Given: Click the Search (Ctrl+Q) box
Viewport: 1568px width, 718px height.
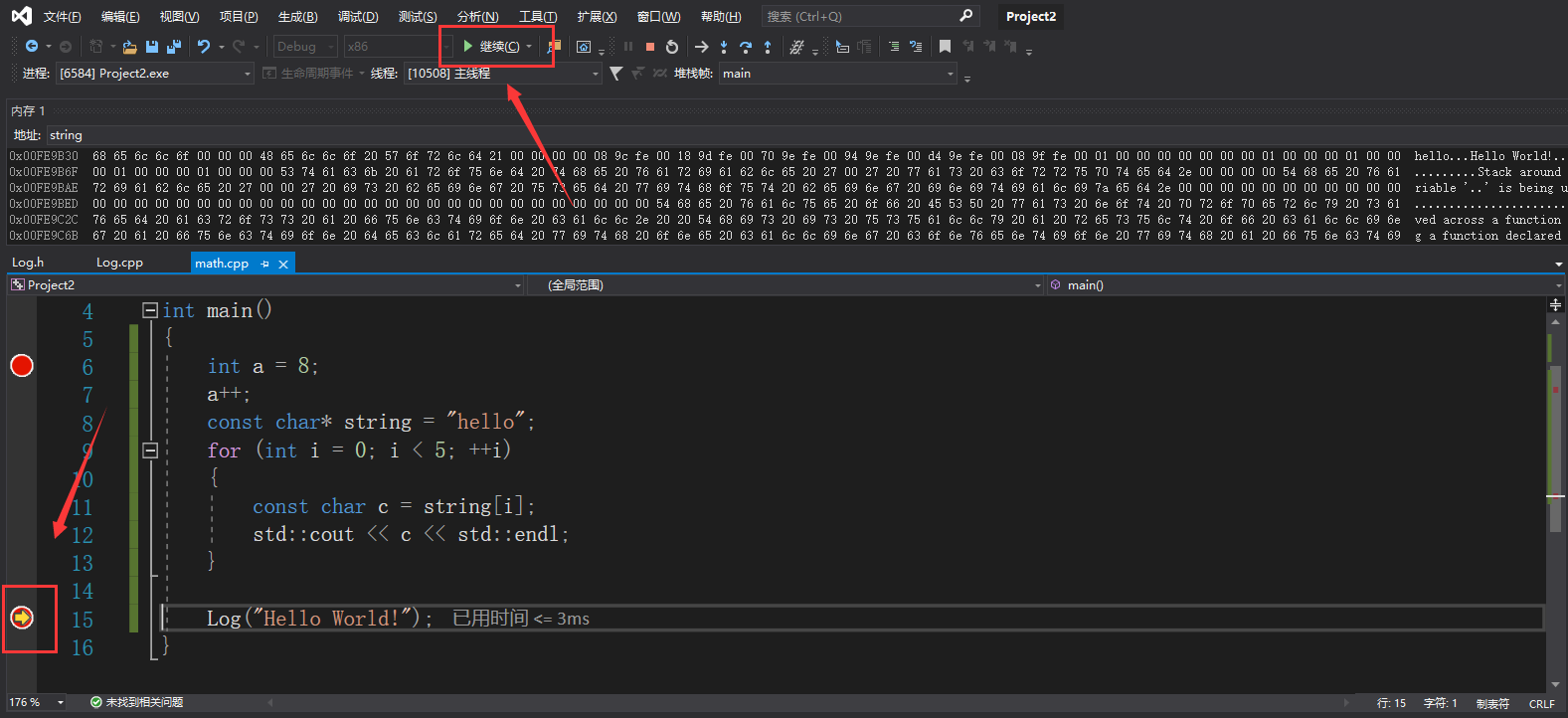Looking at the screenshot, I should (x=870, y=16).
